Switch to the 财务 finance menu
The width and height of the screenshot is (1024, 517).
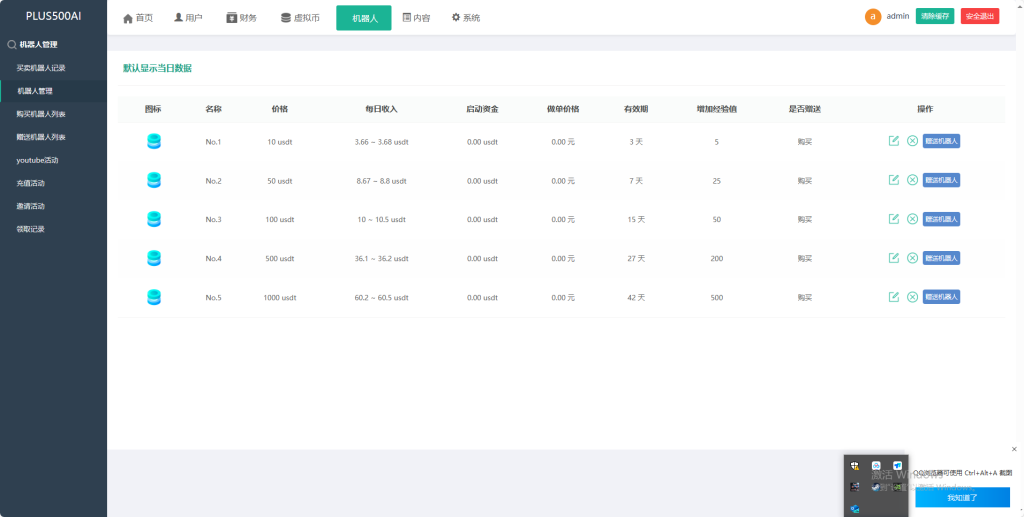pyautogui.click(x=241, y=18)
